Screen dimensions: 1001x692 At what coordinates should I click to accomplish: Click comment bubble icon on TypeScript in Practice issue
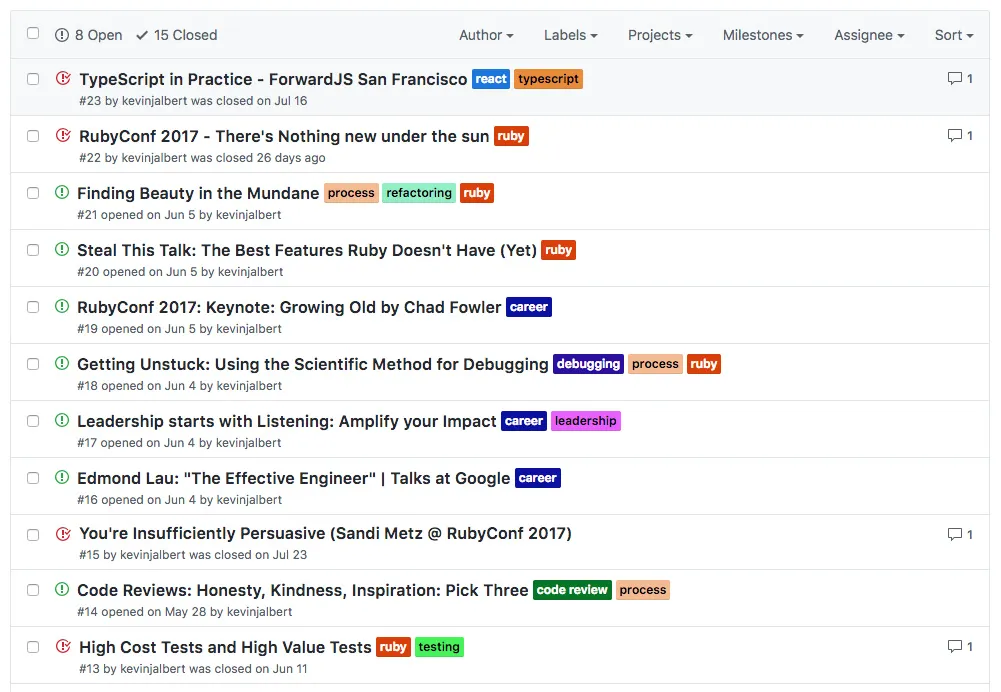[954, 79]
